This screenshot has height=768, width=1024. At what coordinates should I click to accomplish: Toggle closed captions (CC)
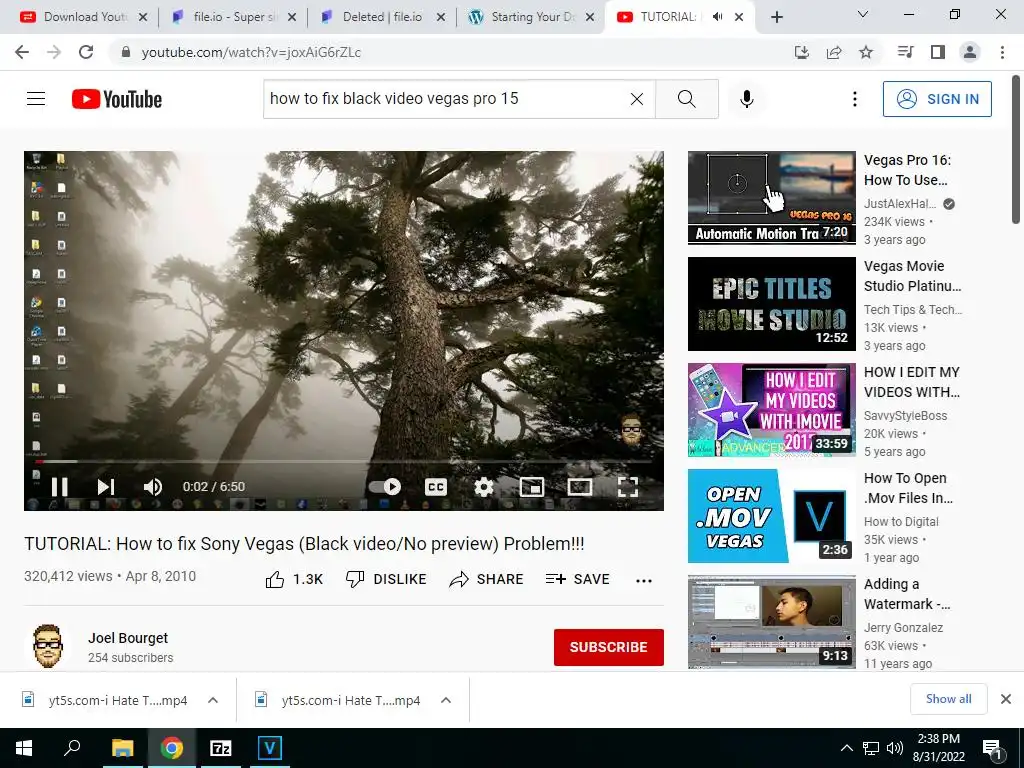click(x=436, y=487)
